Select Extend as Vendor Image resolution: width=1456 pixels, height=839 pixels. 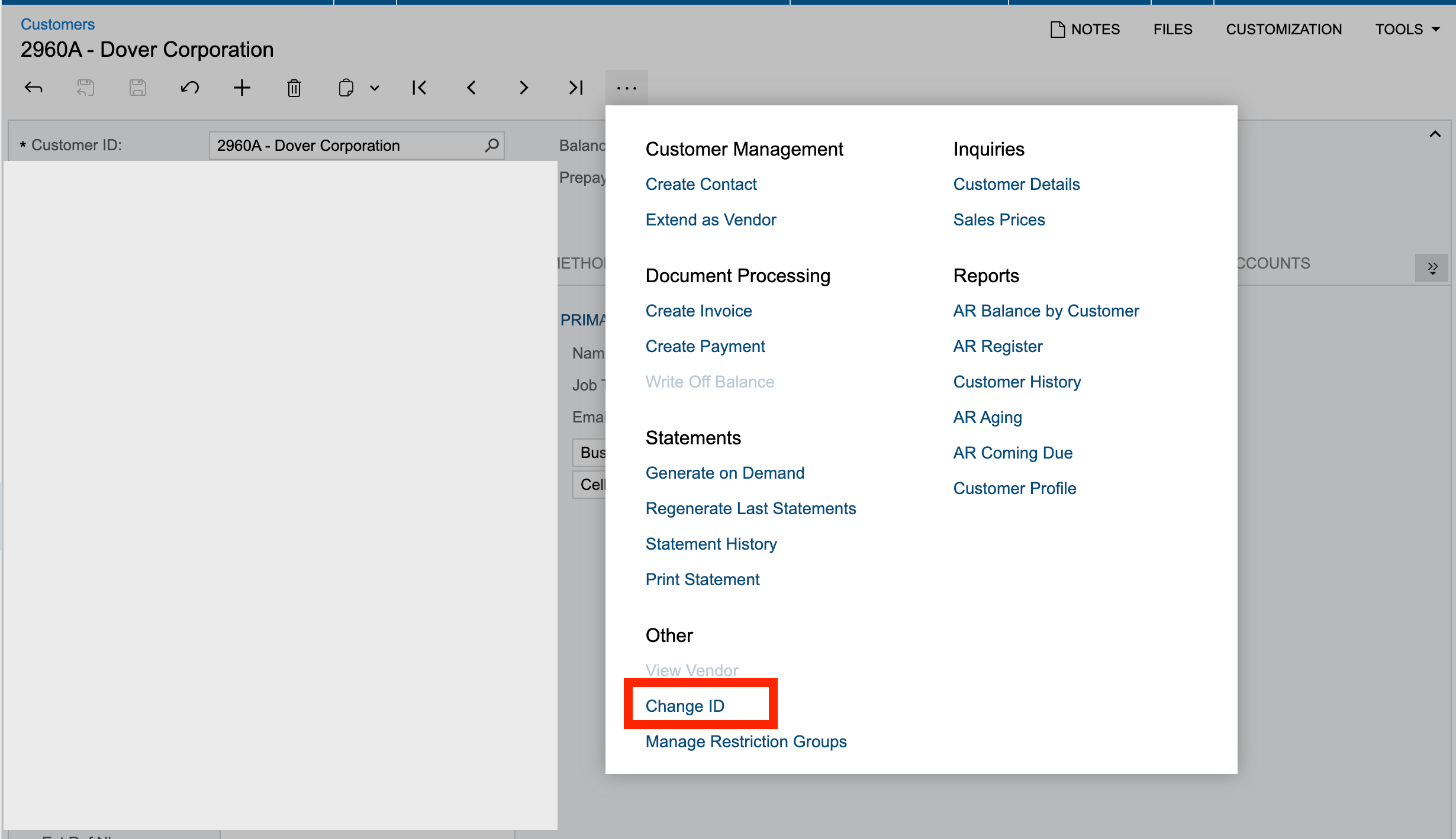(x=711, y=220)
